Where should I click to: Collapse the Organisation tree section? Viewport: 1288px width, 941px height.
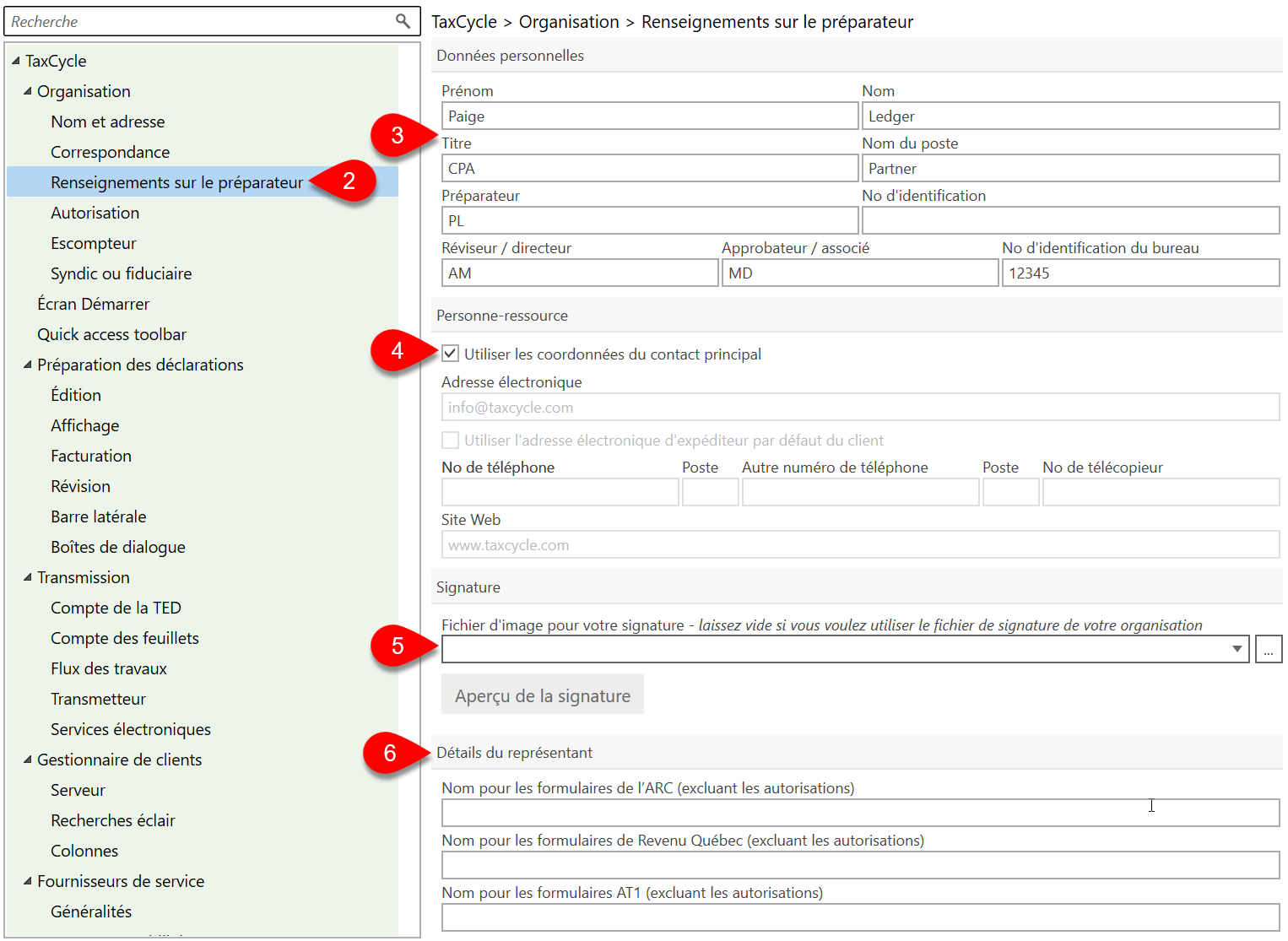pos(28,91)
